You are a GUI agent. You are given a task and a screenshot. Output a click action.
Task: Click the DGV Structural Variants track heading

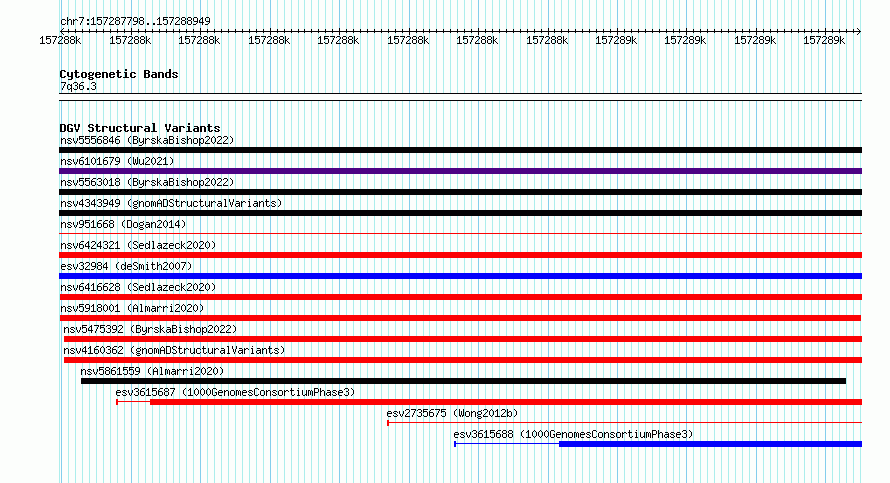tap(140, 128)
